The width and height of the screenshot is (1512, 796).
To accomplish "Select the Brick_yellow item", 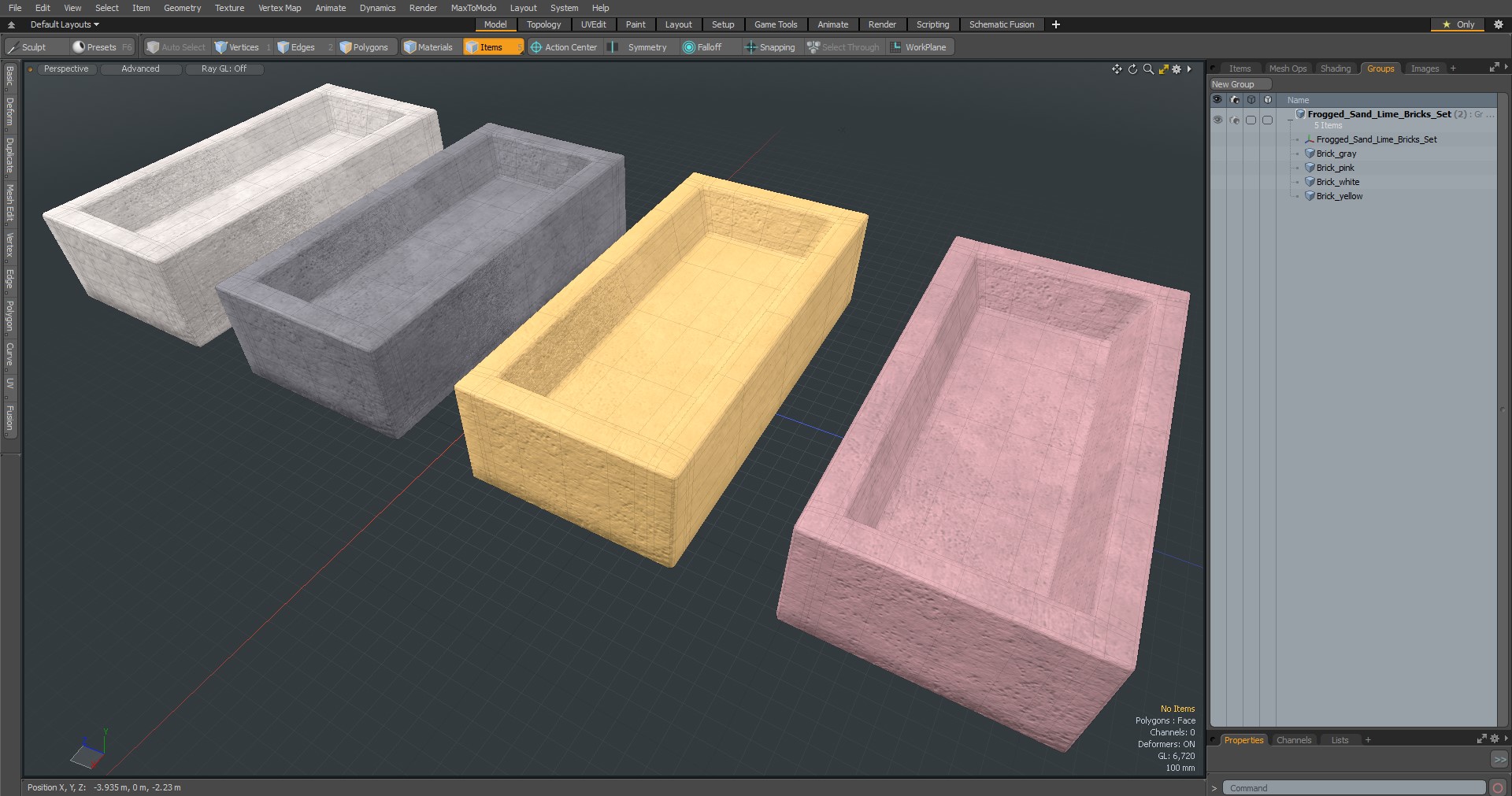I will 1339,196.
